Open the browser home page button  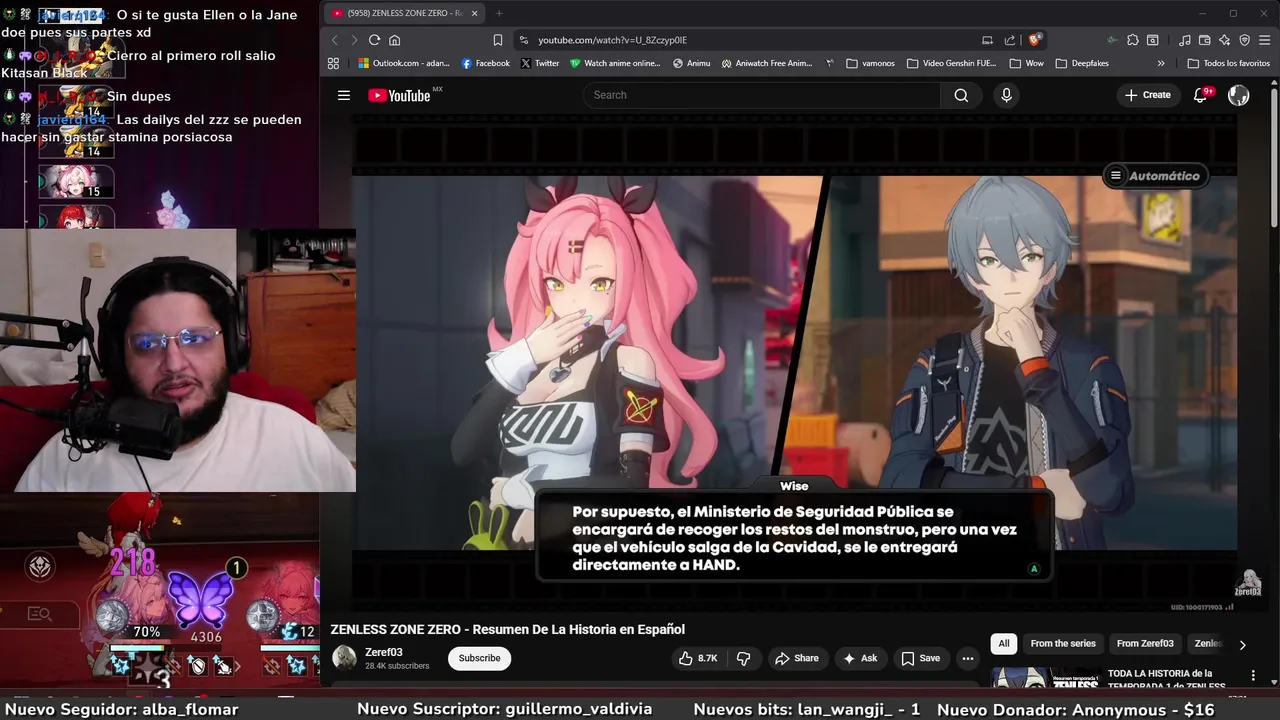click(x=395, y=40)
